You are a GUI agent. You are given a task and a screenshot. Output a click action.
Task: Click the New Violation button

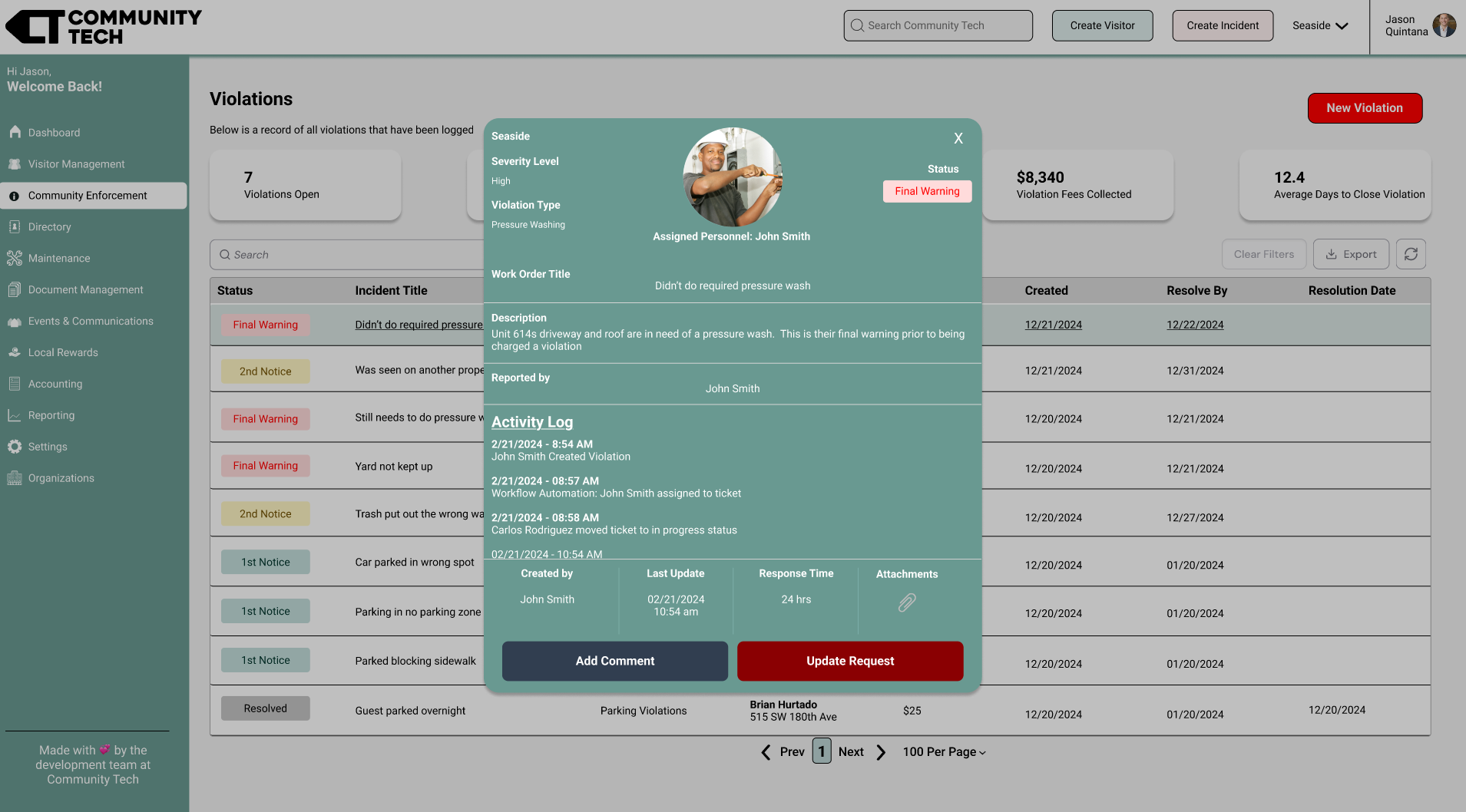click(1365, 108)
